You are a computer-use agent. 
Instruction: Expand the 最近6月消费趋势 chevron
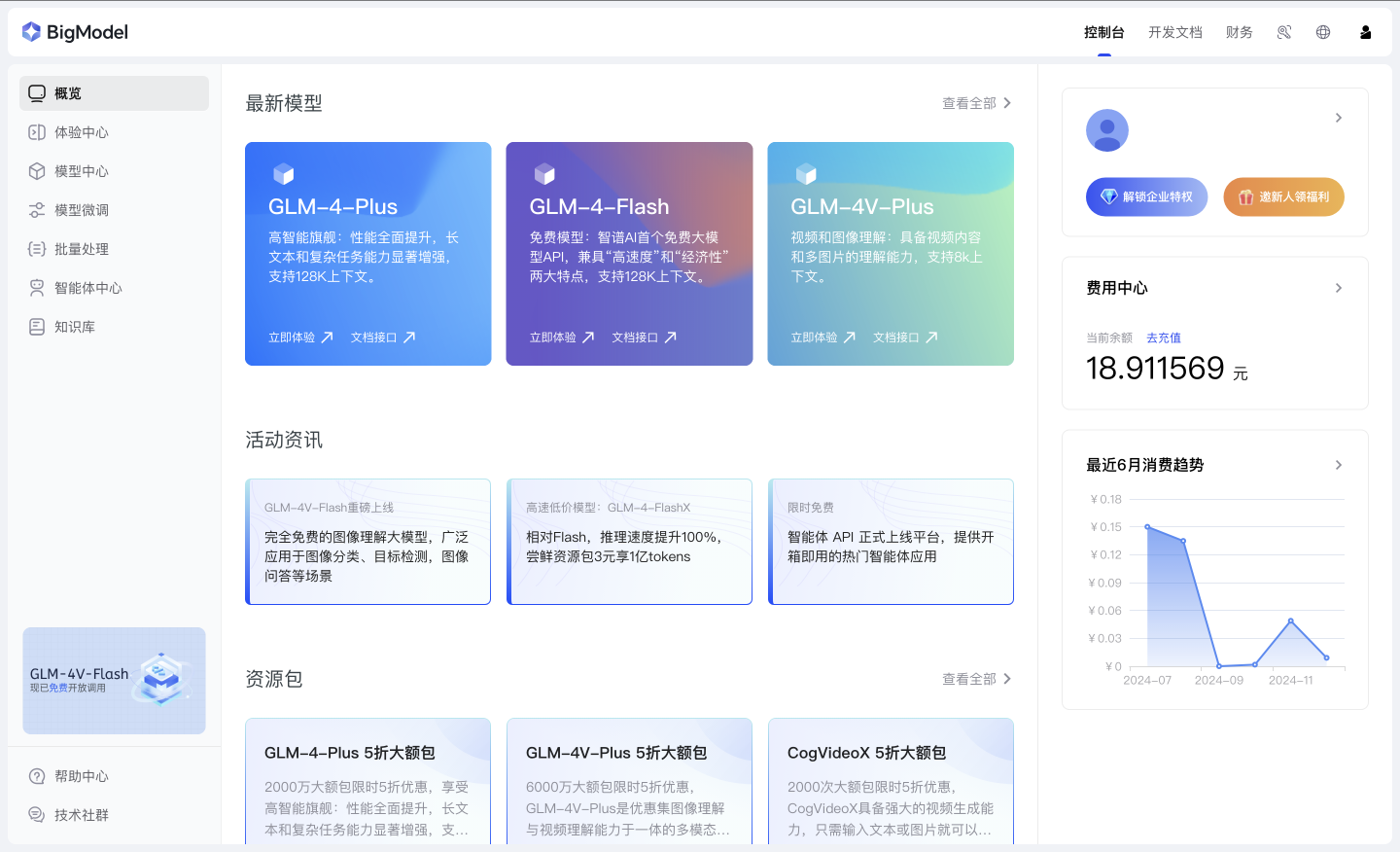pos(1339,465)
